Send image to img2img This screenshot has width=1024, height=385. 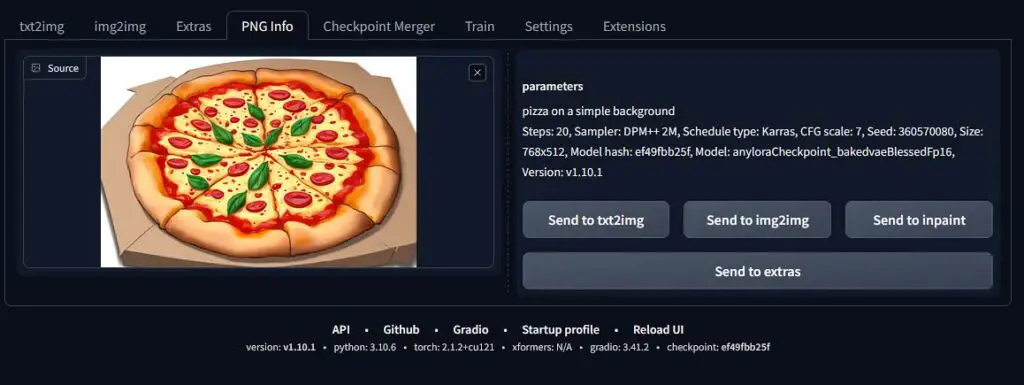click(x=757, y=220)
